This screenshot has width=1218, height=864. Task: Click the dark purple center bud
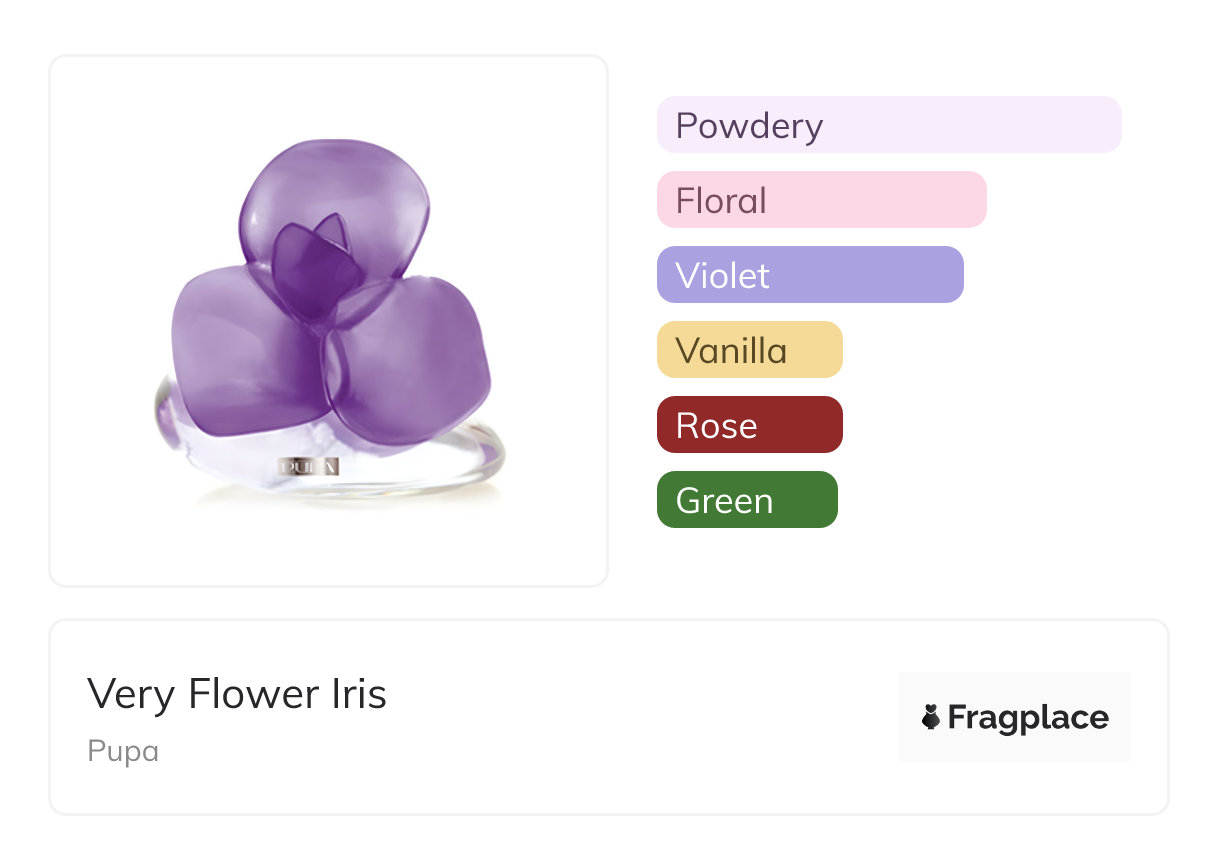pyautogui.click(x=317, y=265)
